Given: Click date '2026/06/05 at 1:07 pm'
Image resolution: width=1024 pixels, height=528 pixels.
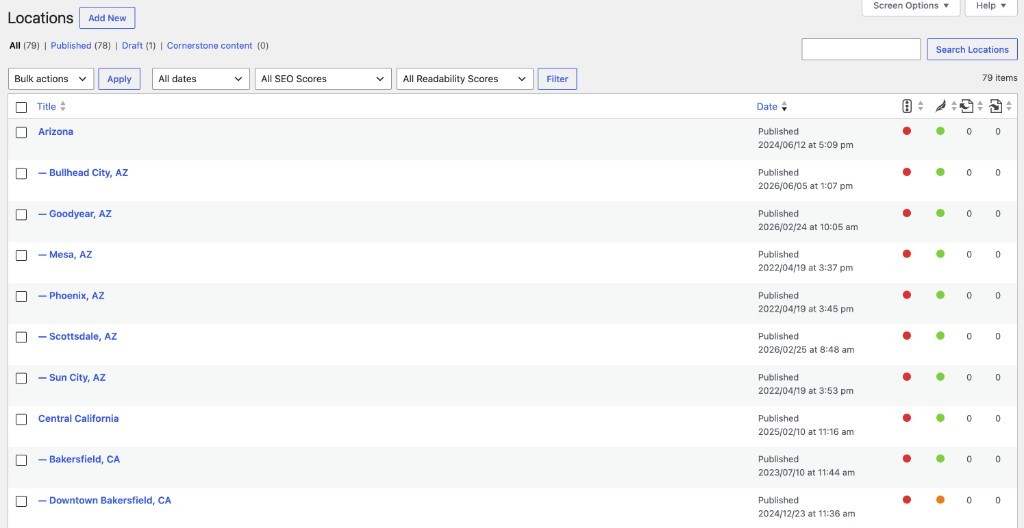Looking at the screenshot, I should [x=805, y=186].
